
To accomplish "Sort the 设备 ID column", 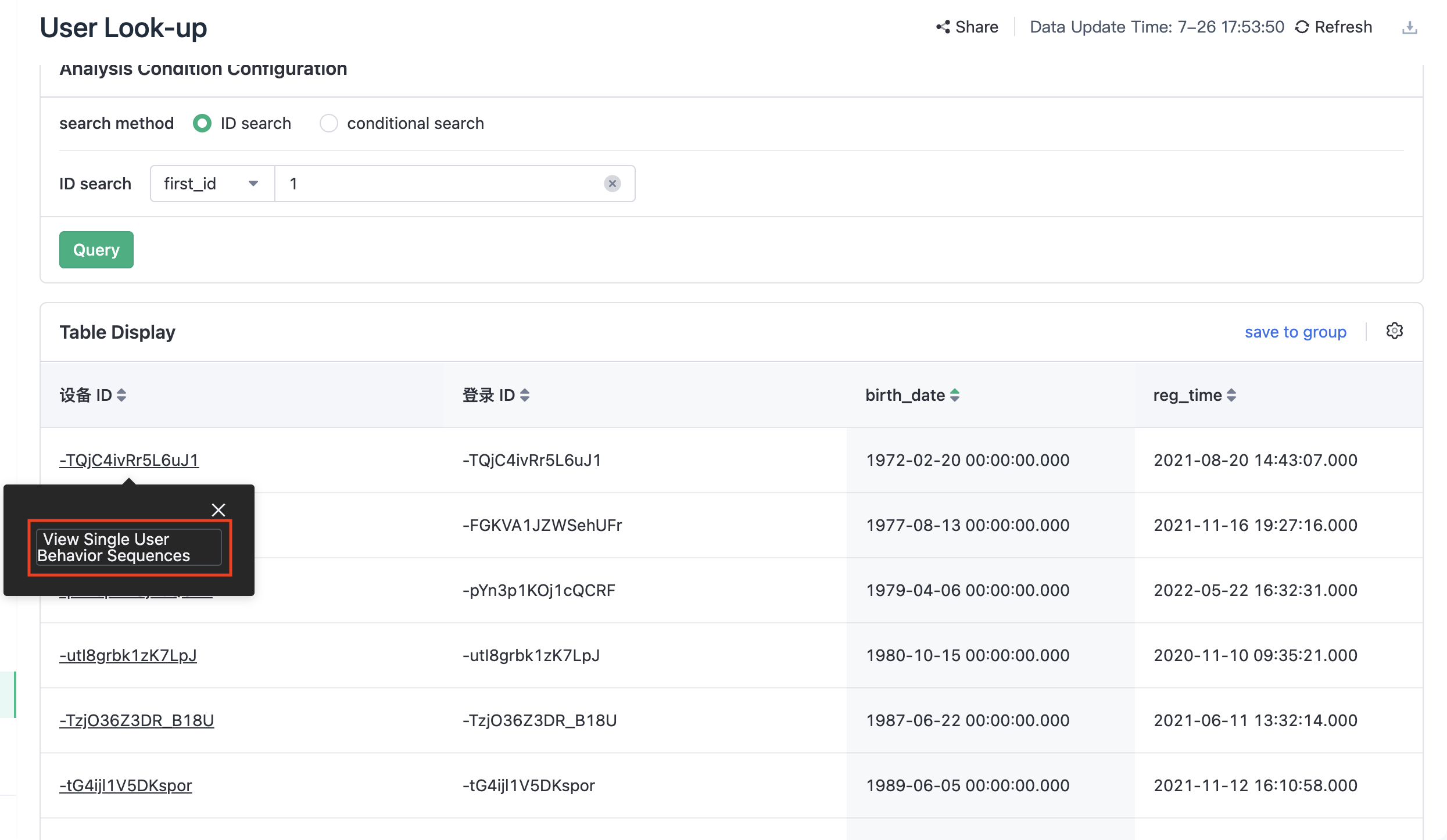I will (121, 395).
